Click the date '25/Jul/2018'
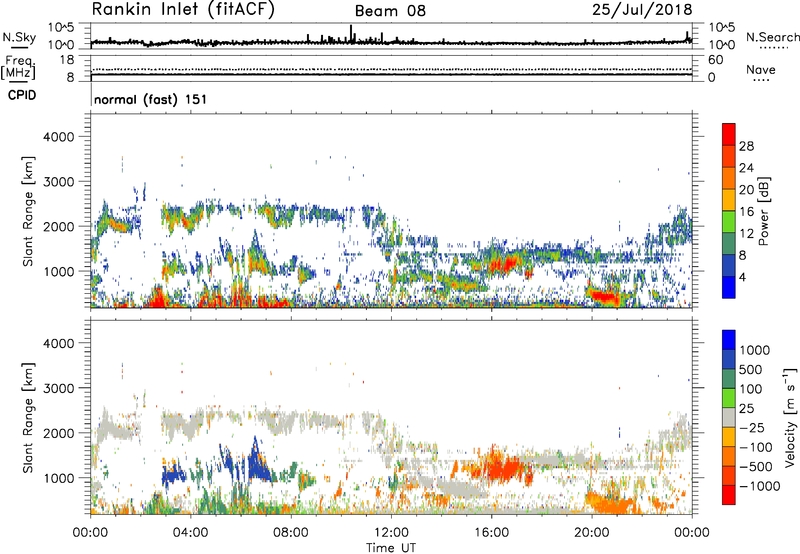The height and width of the screenshot is (554, 800). coord(642,10)
